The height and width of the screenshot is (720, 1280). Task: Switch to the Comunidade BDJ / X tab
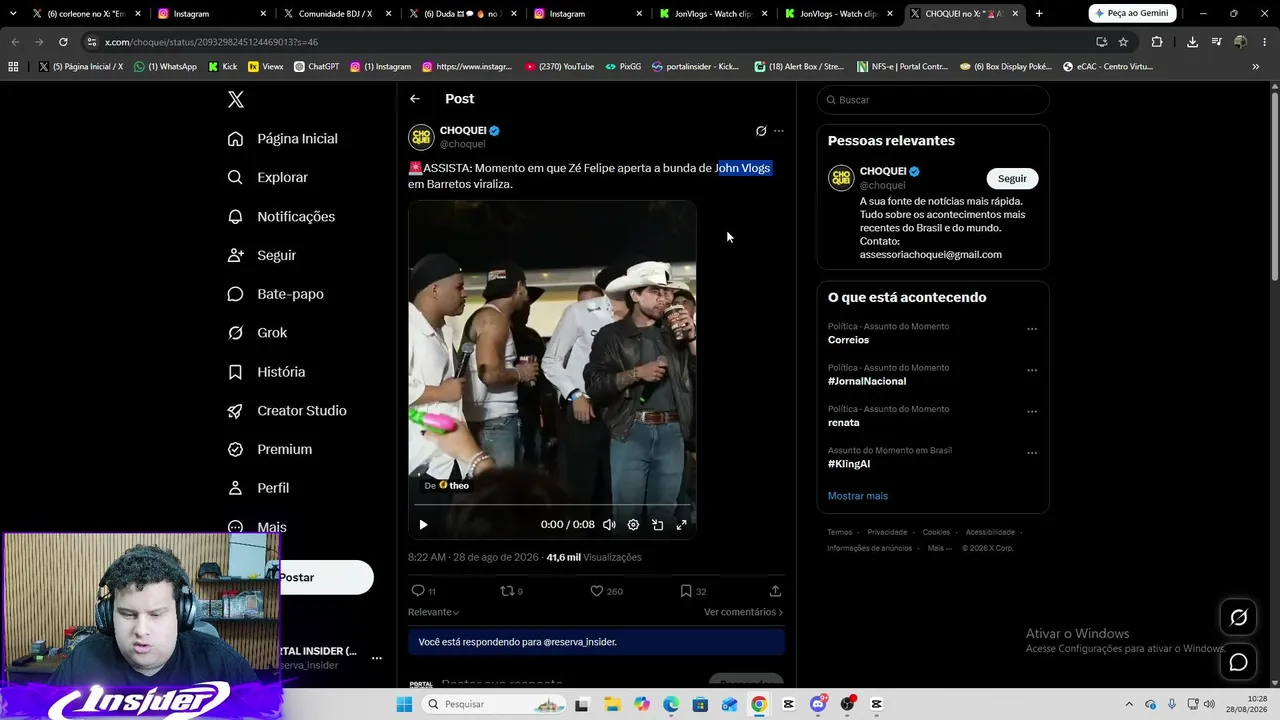[335, 14]
